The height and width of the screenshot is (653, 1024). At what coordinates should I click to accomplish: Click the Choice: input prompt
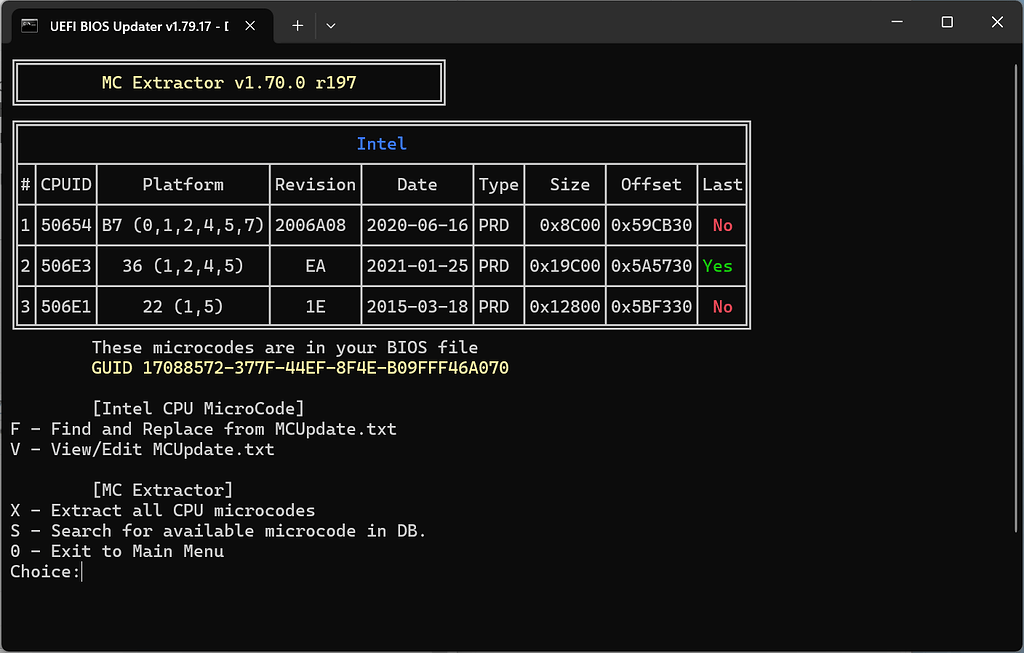point(46,572)
